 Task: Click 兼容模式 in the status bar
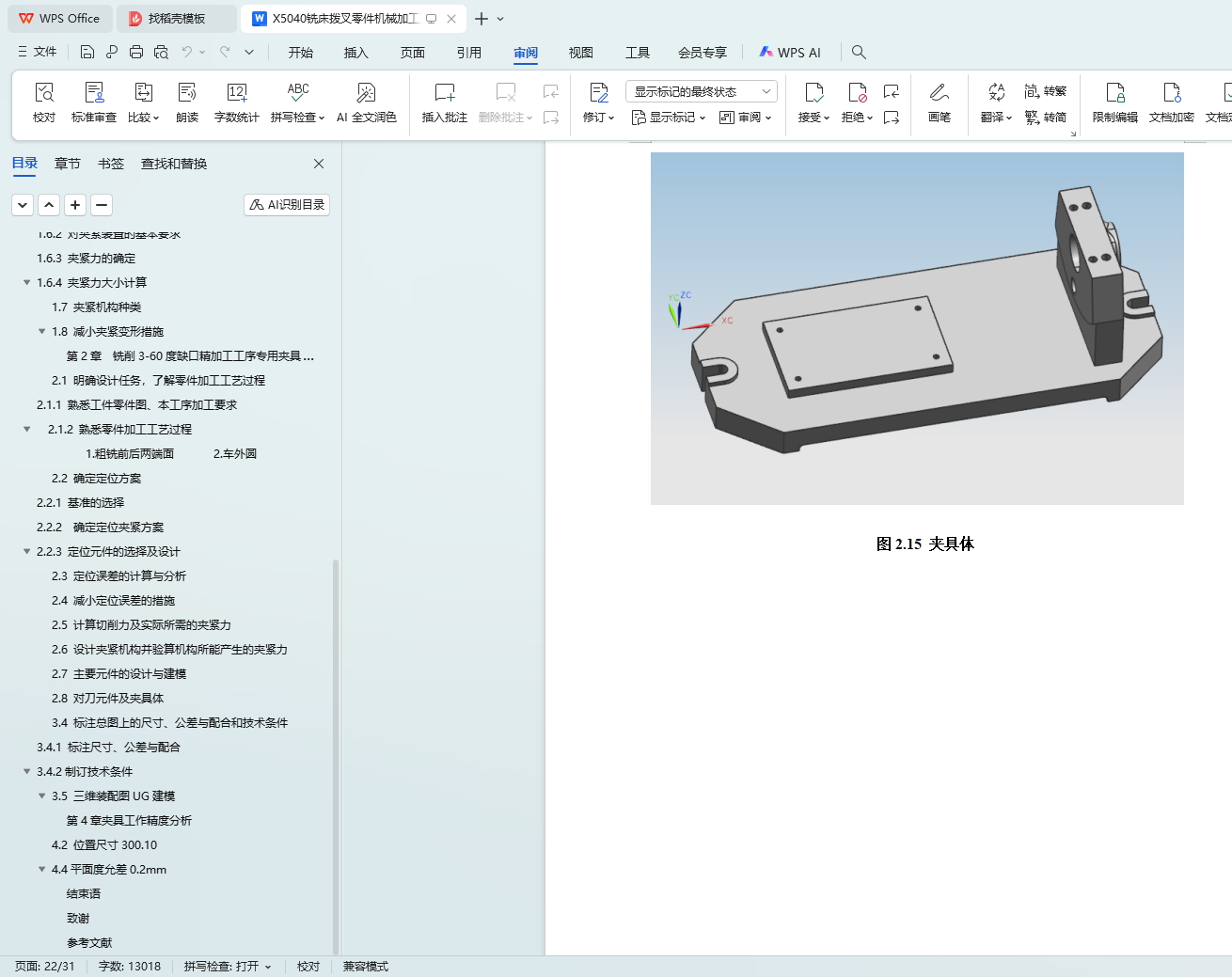pyautogui.click(x=366, y=967)
